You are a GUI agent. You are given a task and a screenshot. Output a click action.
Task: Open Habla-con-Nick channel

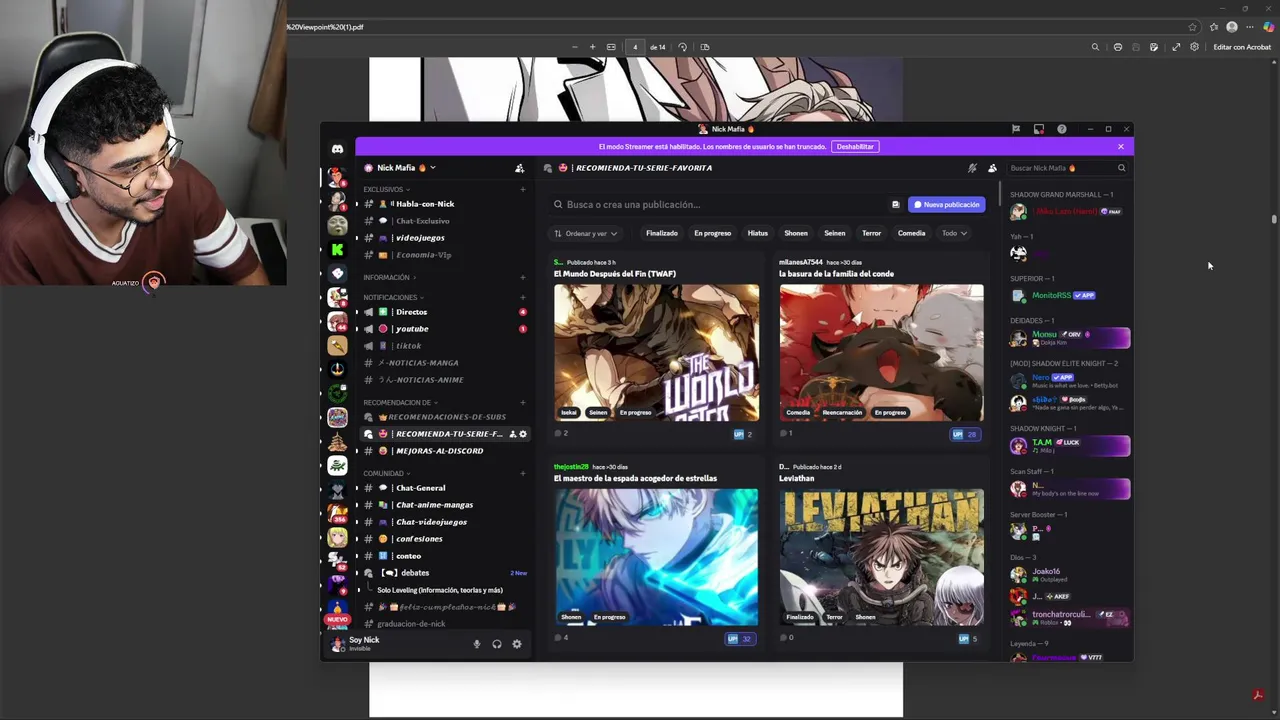click(444, 204)
